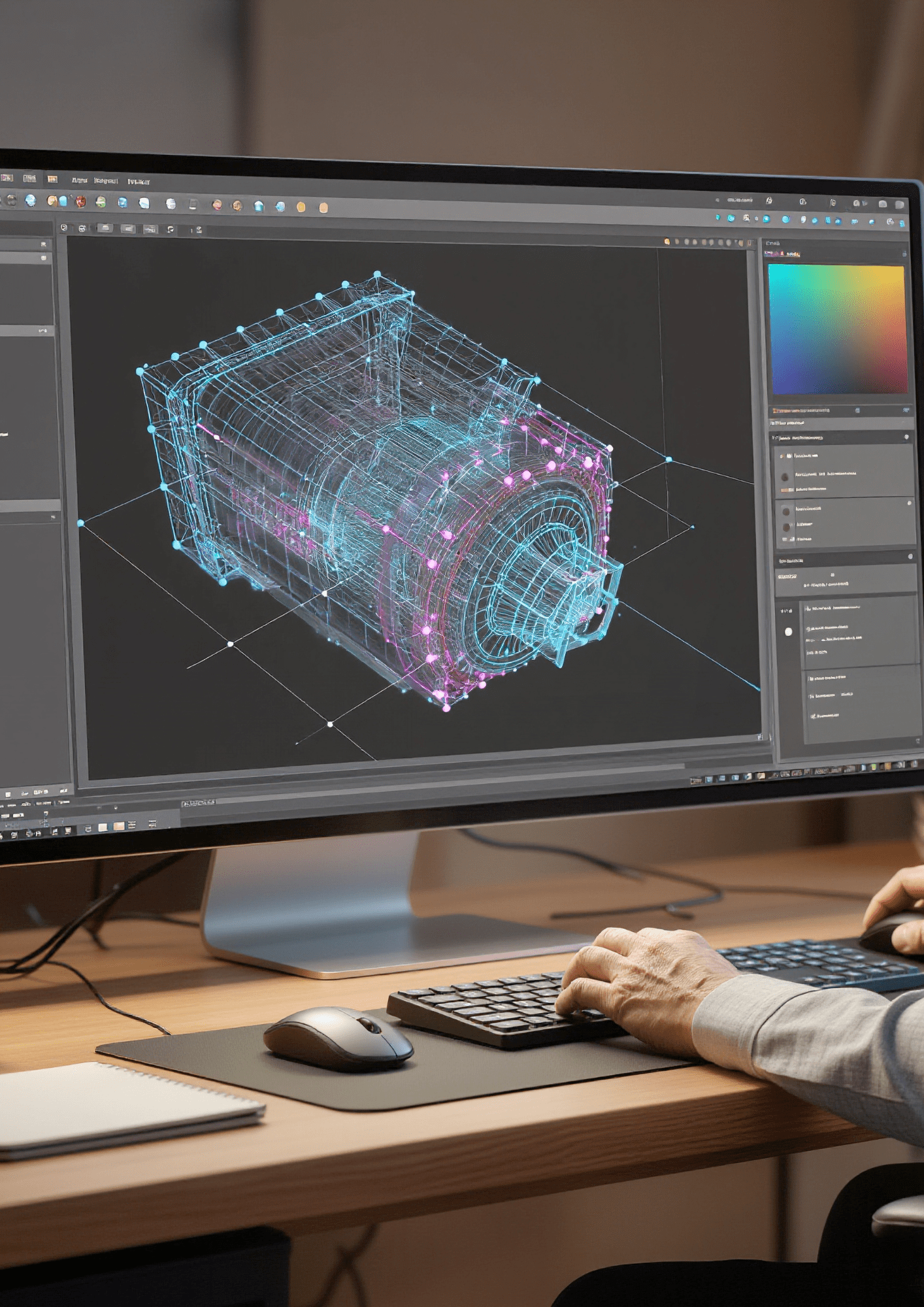The width and height of the screenshot is (924, 1307).
Task: Toggle the top dark circle in the first properties group
Action: tap(785, 478)
